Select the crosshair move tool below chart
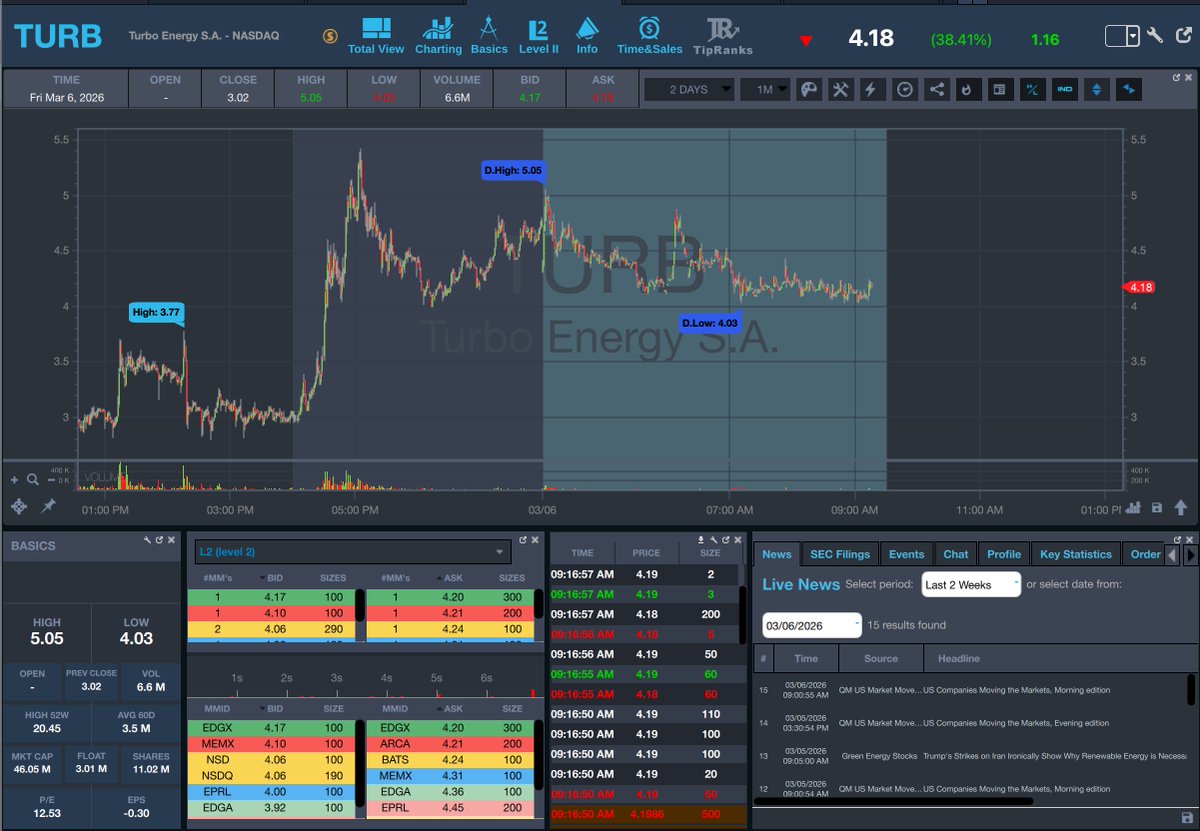 coord(18,506)
